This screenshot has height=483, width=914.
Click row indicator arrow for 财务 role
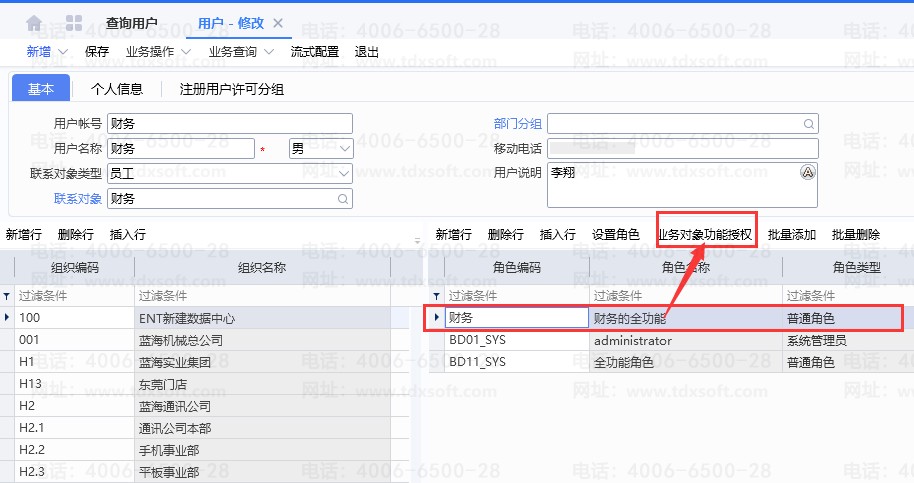point(437,318)
